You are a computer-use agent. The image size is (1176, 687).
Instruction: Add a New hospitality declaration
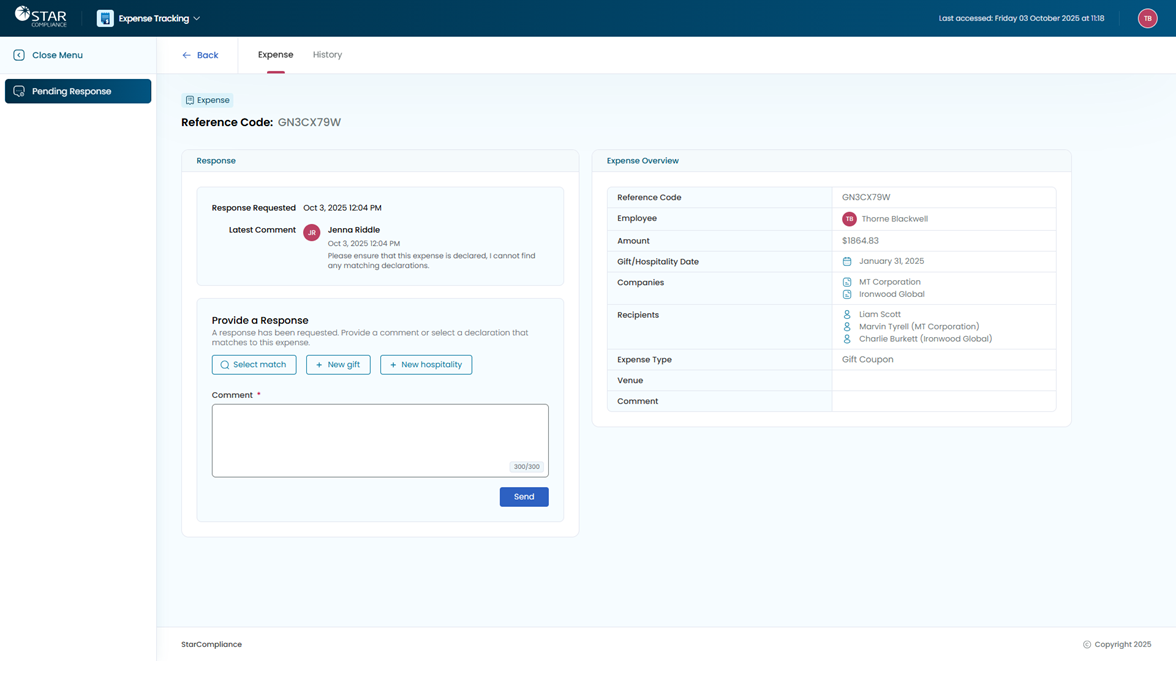[426, 365]
